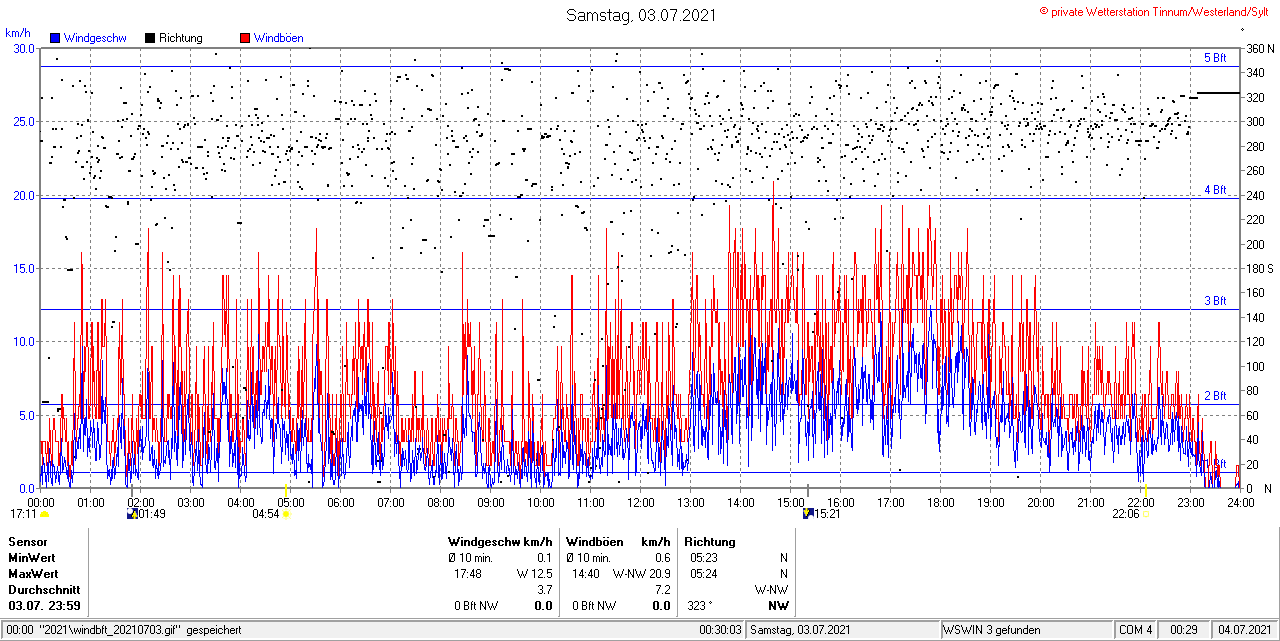
Task: Click the yellow marker beside 17:11
Action: tap(44, 514)
